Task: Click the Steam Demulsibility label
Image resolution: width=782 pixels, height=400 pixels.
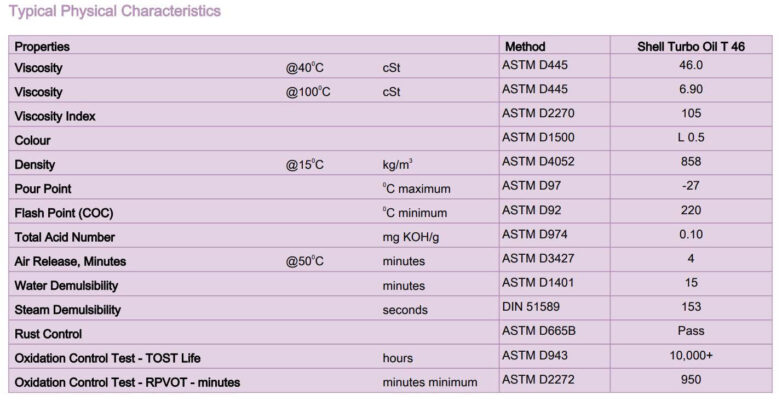Action: click(x=67, y=310)
